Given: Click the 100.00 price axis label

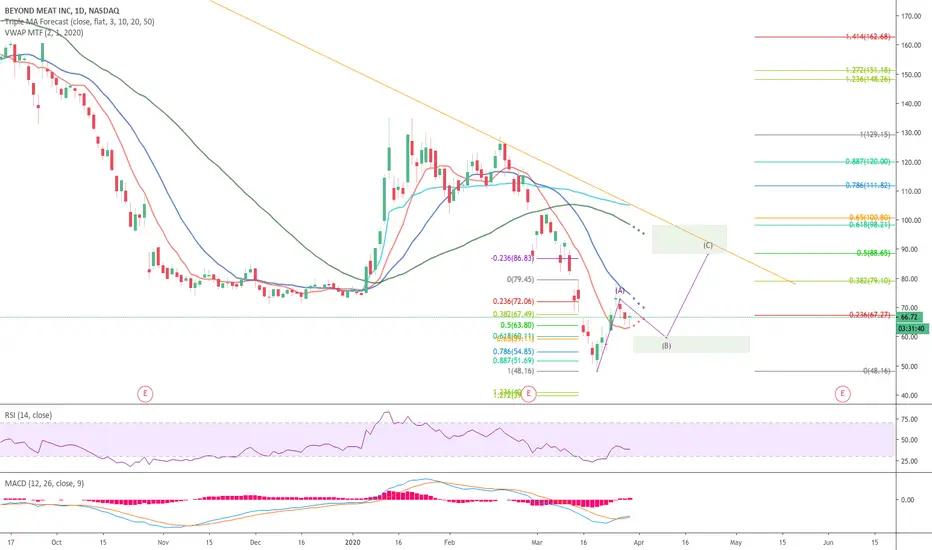Looking at the screenshot, I should pos(911,221).
